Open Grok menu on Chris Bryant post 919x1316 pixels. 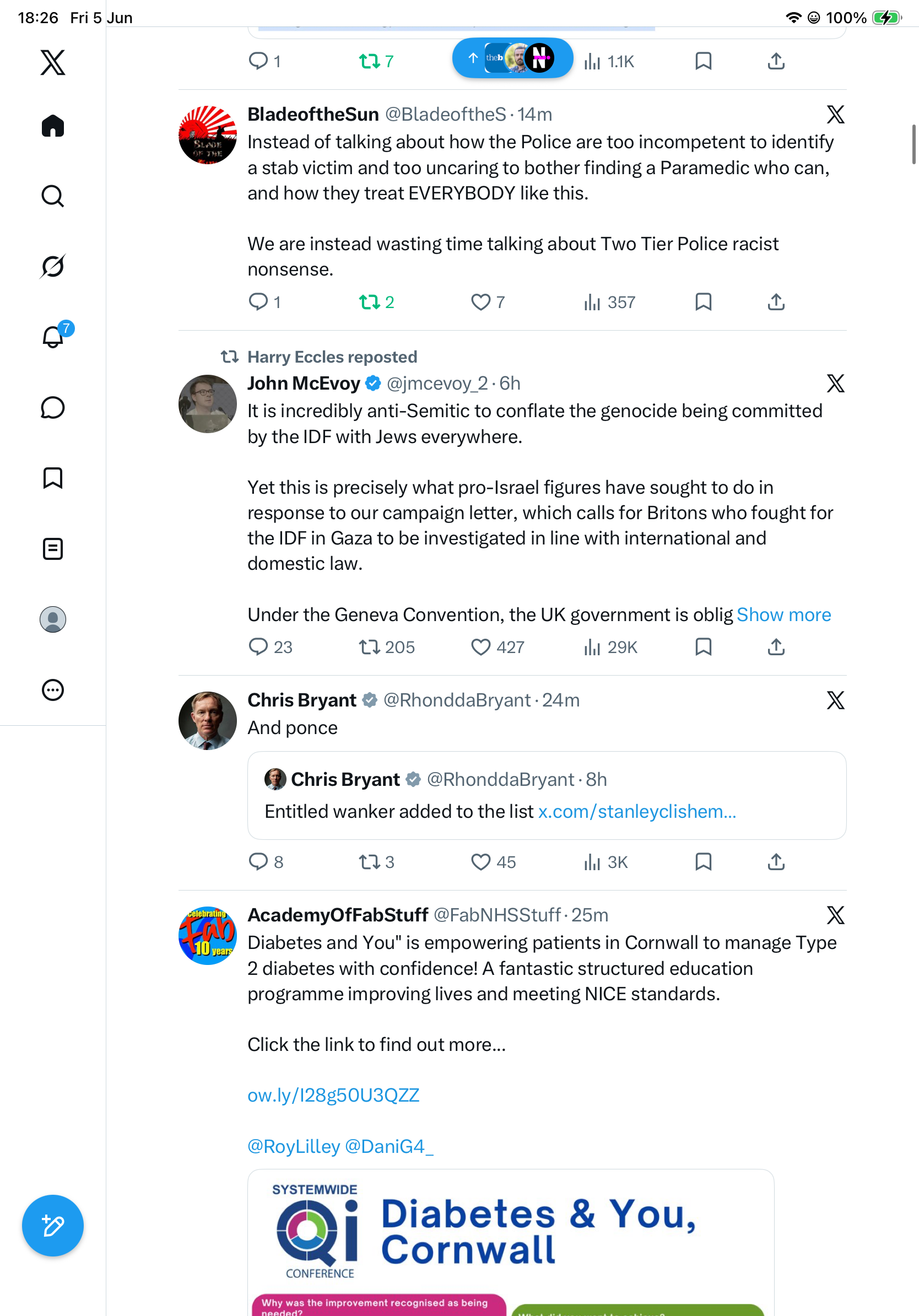pyautogui.click(x=835, y=700)
